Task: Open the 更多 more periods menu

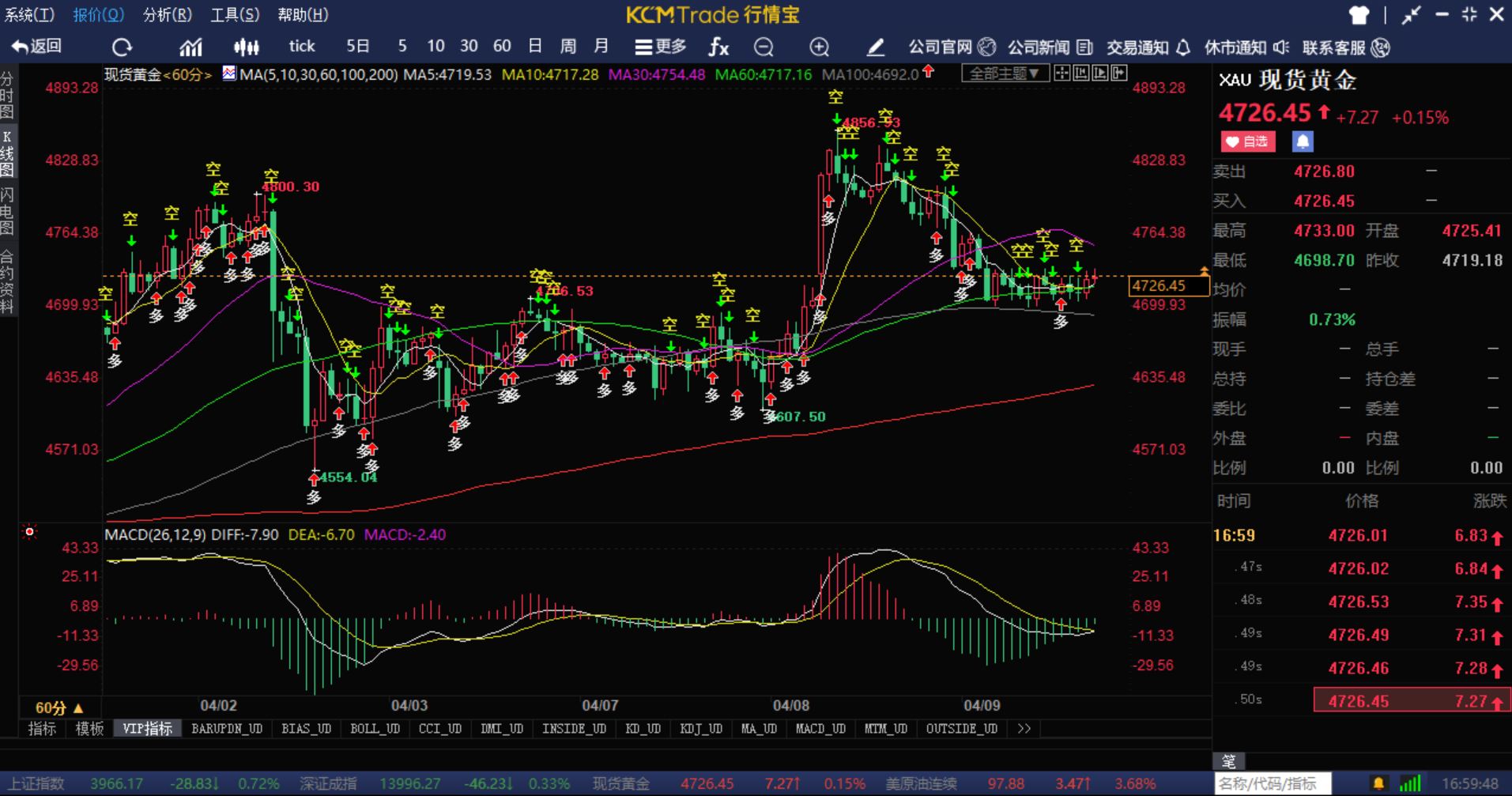Action: pyautogui.click(x=661, y=47)
